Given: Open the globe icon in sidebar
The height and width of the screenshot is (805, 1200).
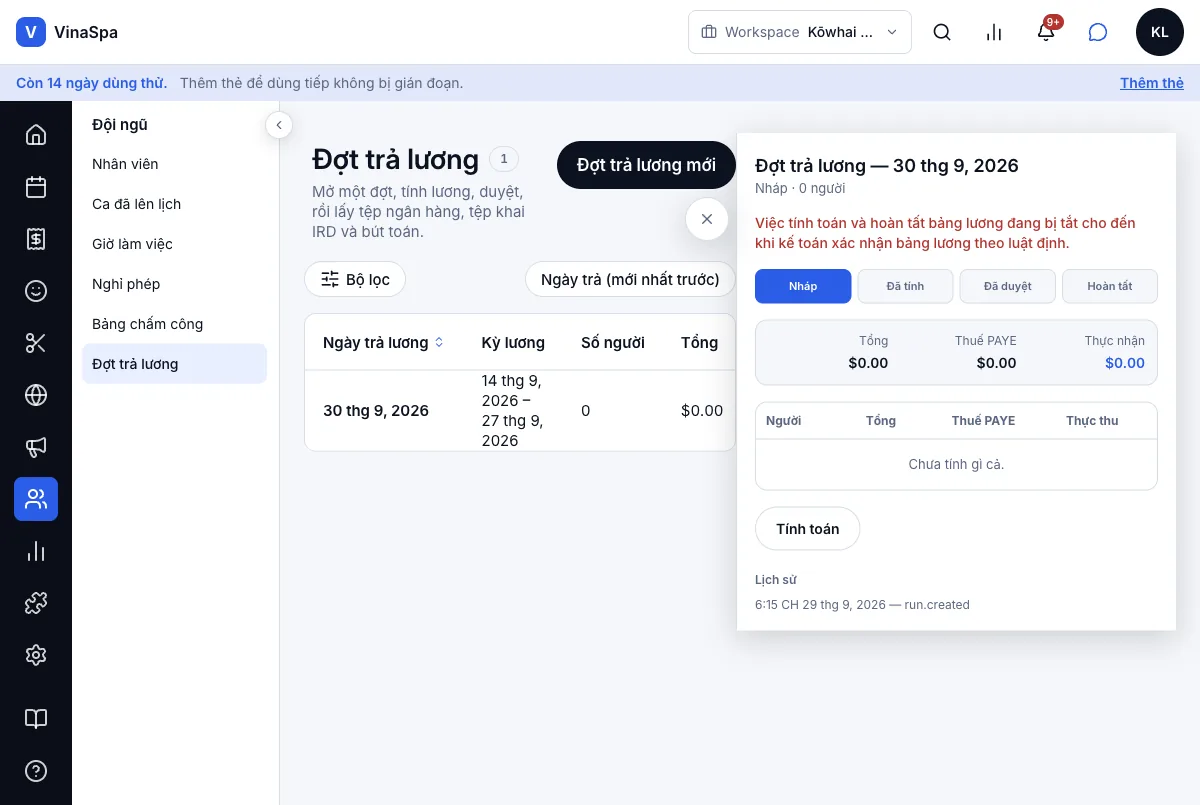Looking at the screenshot, I should tap(36, 395).
